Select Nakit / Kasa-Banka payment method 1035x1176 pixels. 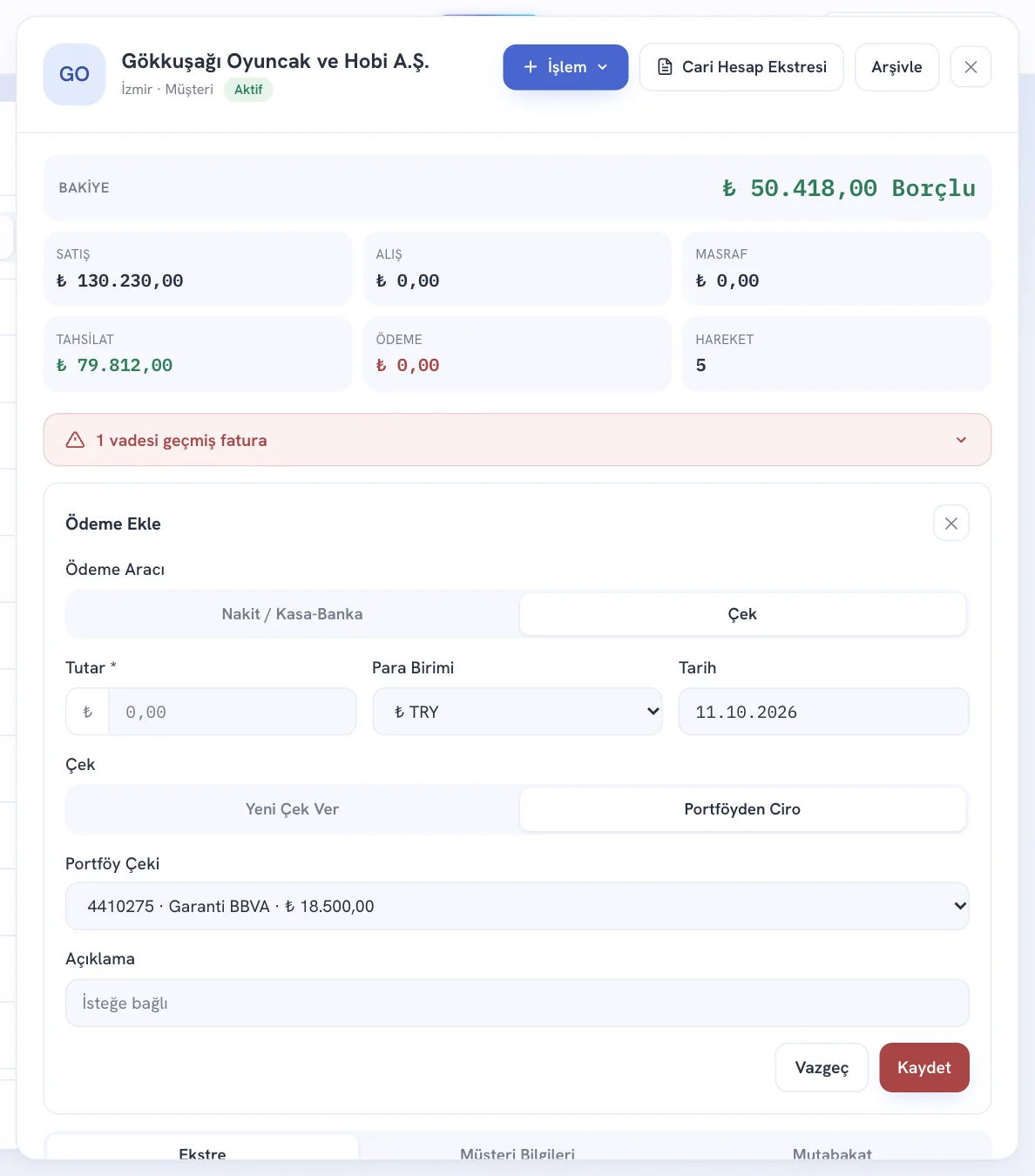coord(293,614)
